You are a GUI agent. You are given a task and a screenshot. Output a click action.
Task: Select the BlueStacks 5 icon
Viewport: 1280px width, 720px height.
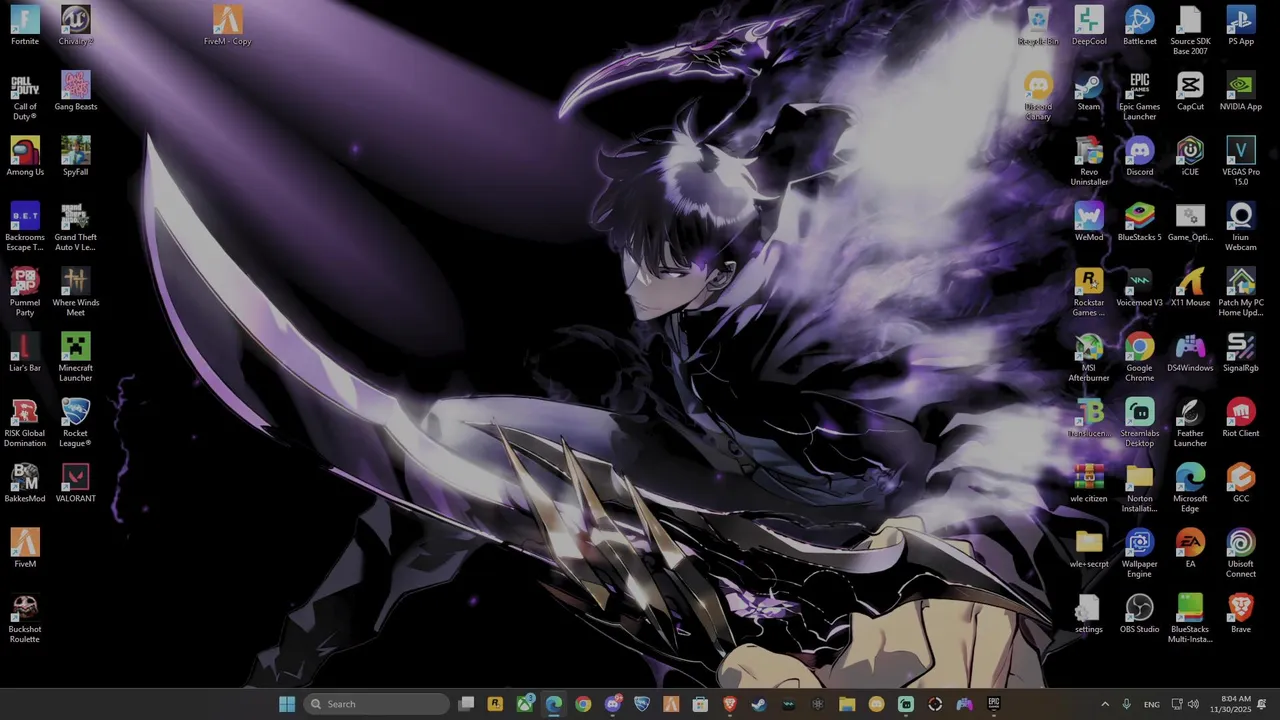click(1140, 222)
